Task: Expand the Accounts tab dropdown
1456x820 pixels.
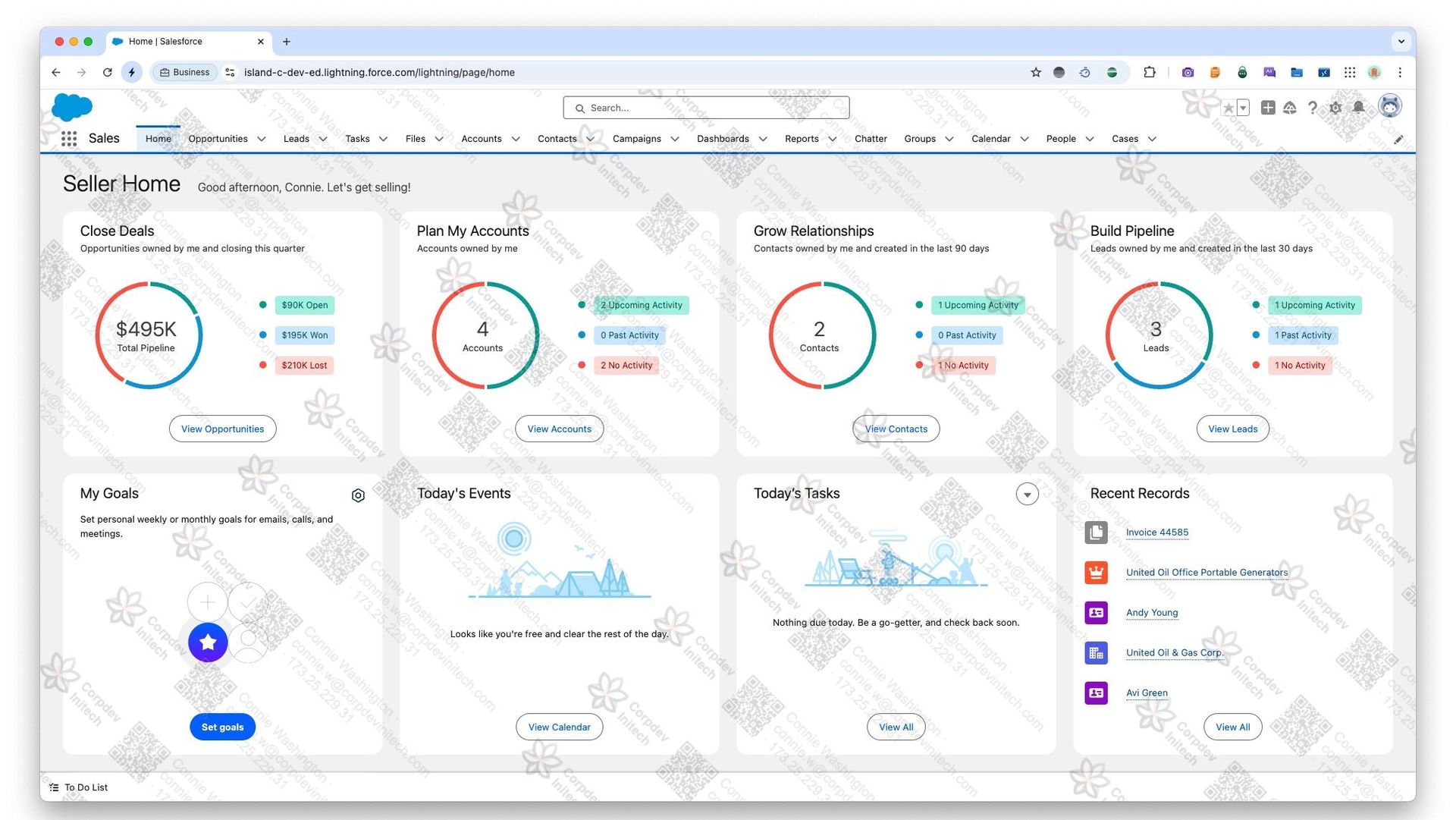Action: tap(516, 140)
